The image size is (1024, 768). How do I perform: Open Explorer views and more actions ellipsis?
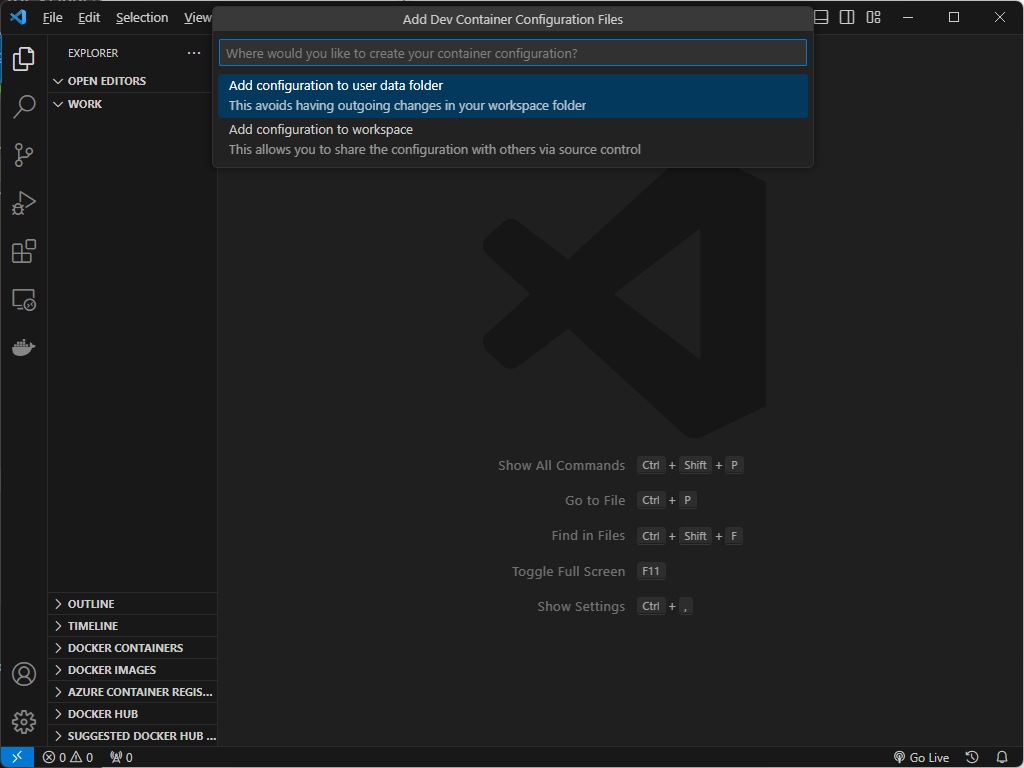click(194, 53)
